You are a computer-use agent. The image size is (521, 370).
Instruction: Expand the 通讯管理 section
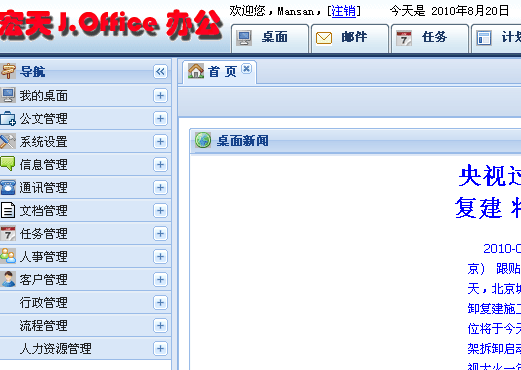[160, 187]
